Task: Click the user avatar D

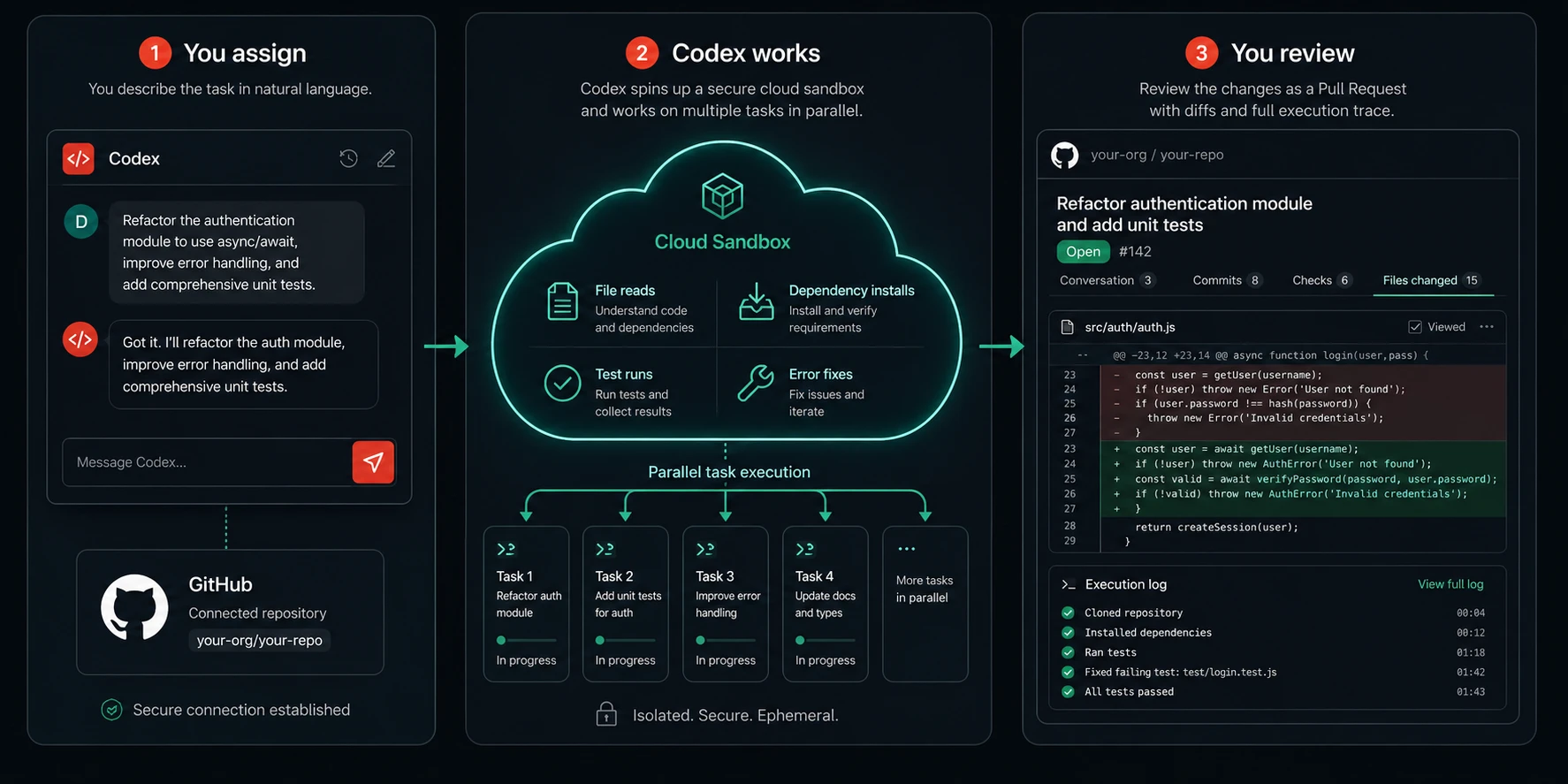Action: 81,221
